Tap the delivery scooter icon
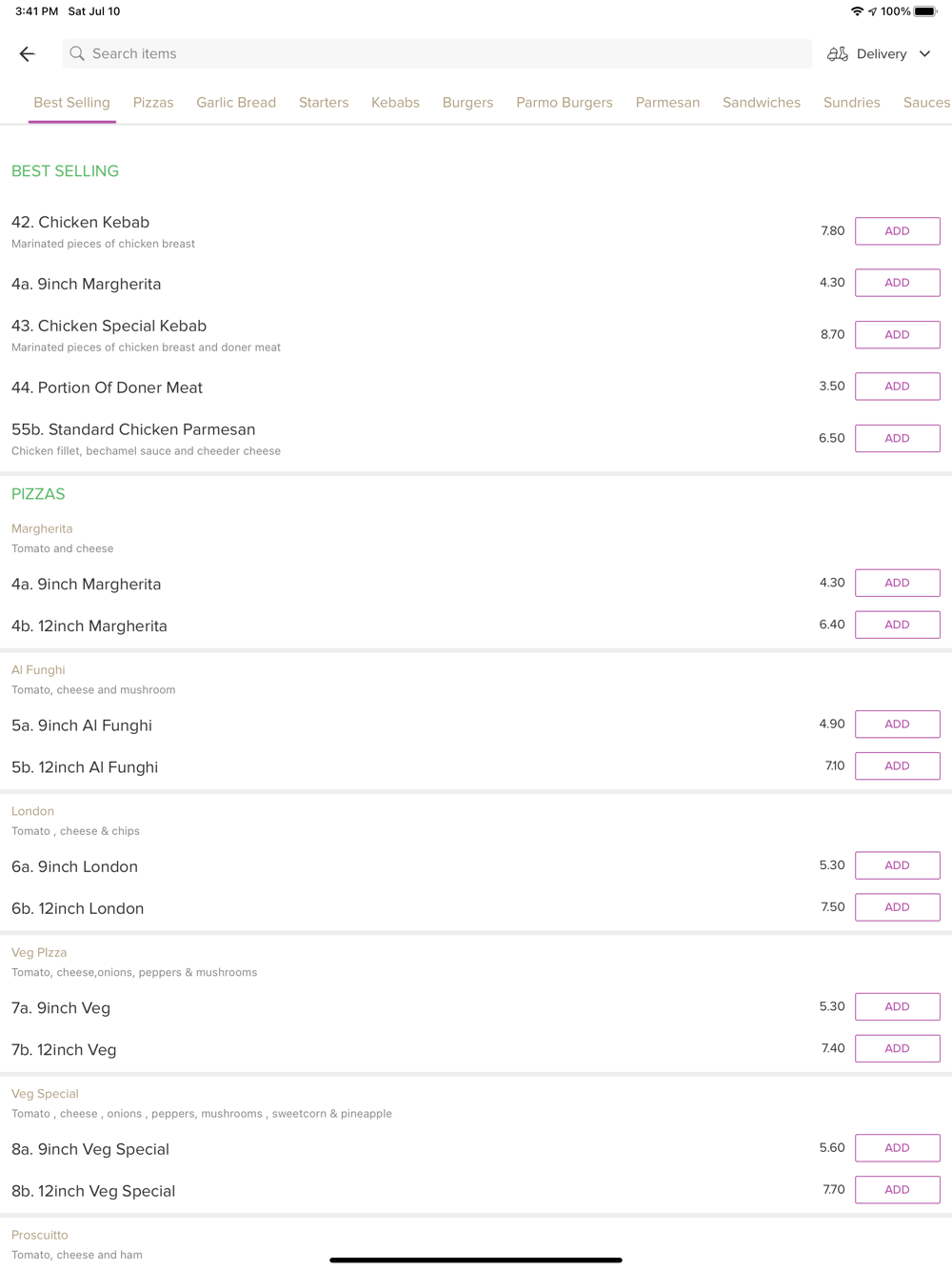 pos(838,54)
